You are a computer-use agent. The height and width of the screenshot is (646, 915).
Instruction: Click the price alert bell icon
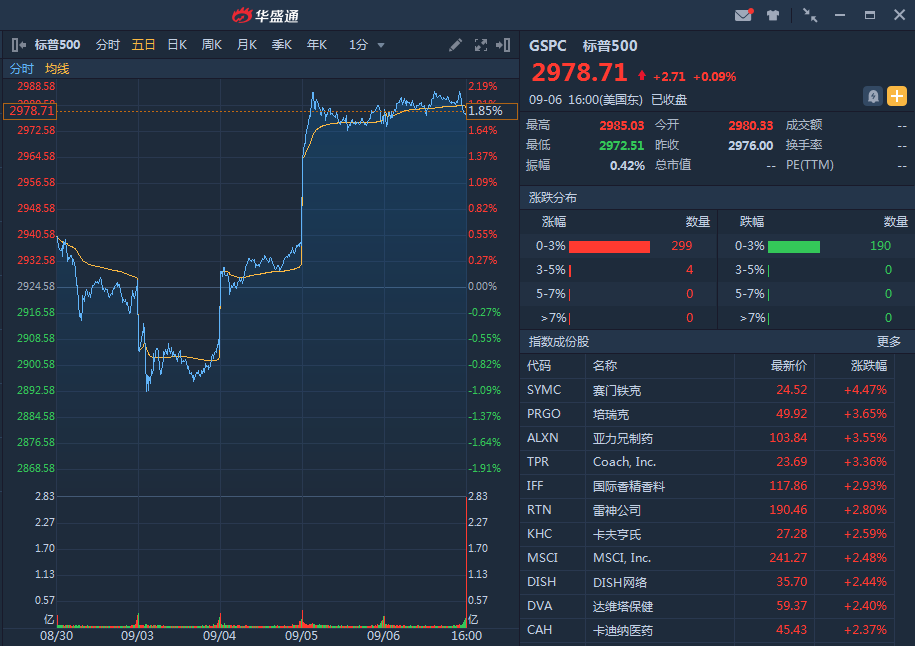tap(873, 96)
